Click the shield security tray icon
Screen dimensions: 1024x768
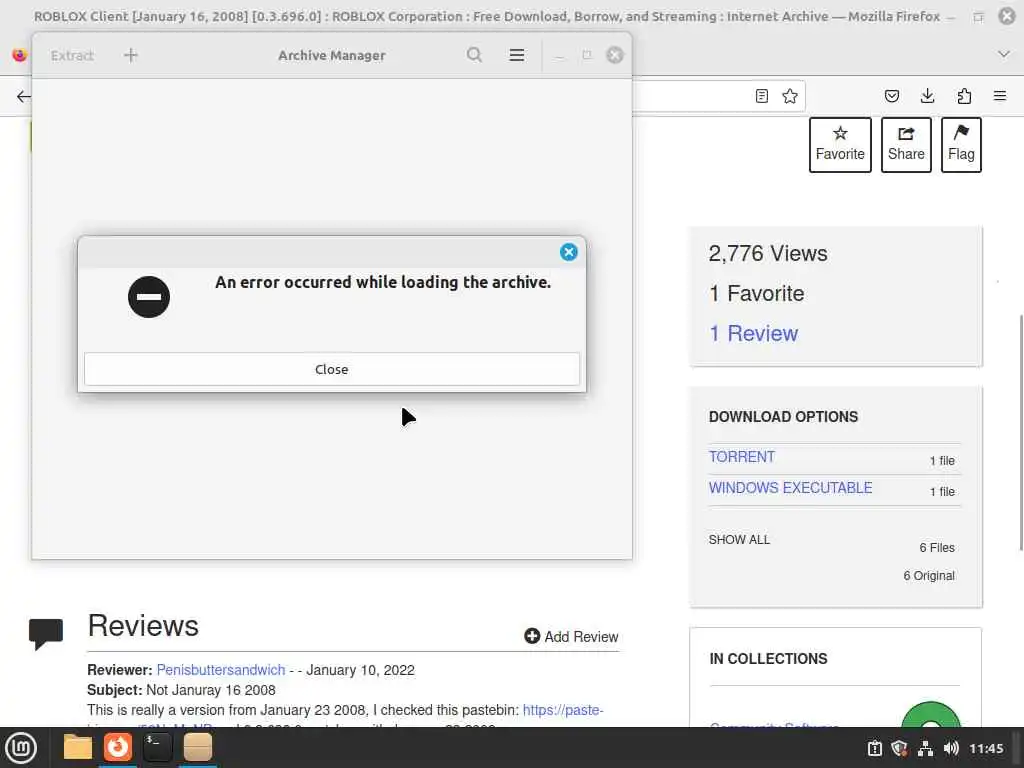pyautogui.click(x=899, y=748)
